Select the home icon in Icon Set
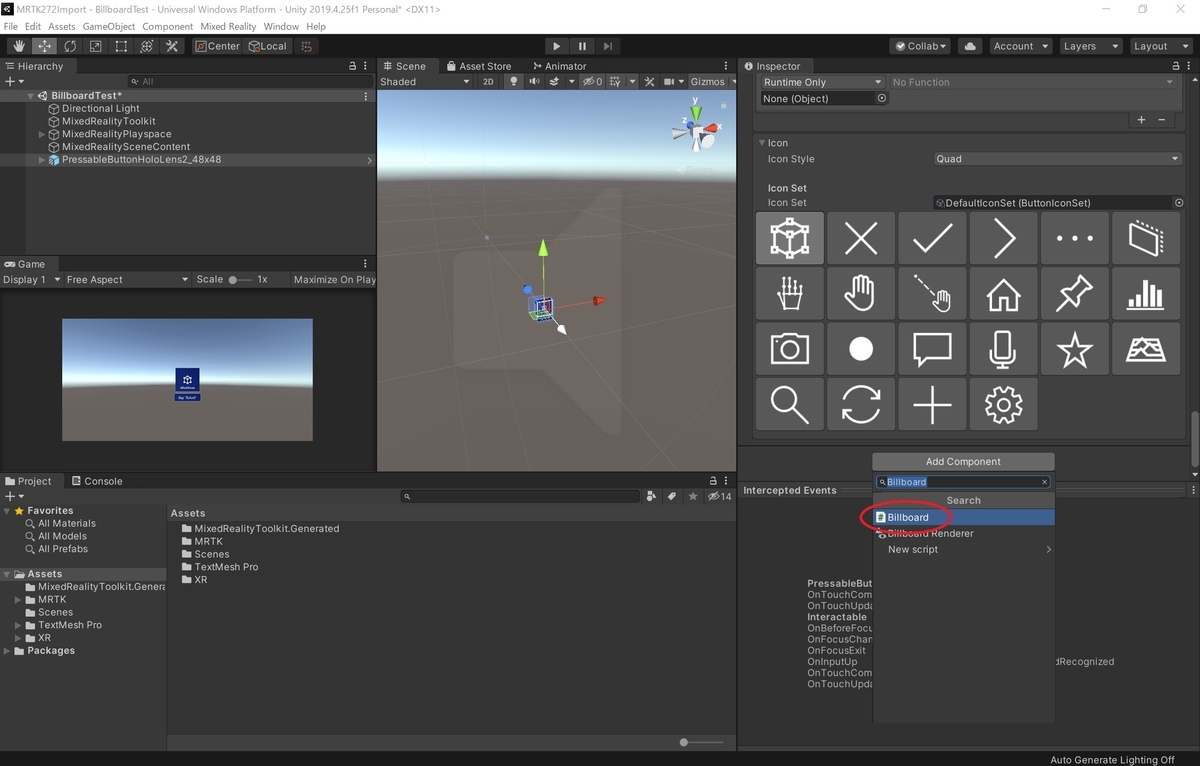Screen dimensions: 1200x766 pos(1003,294)
